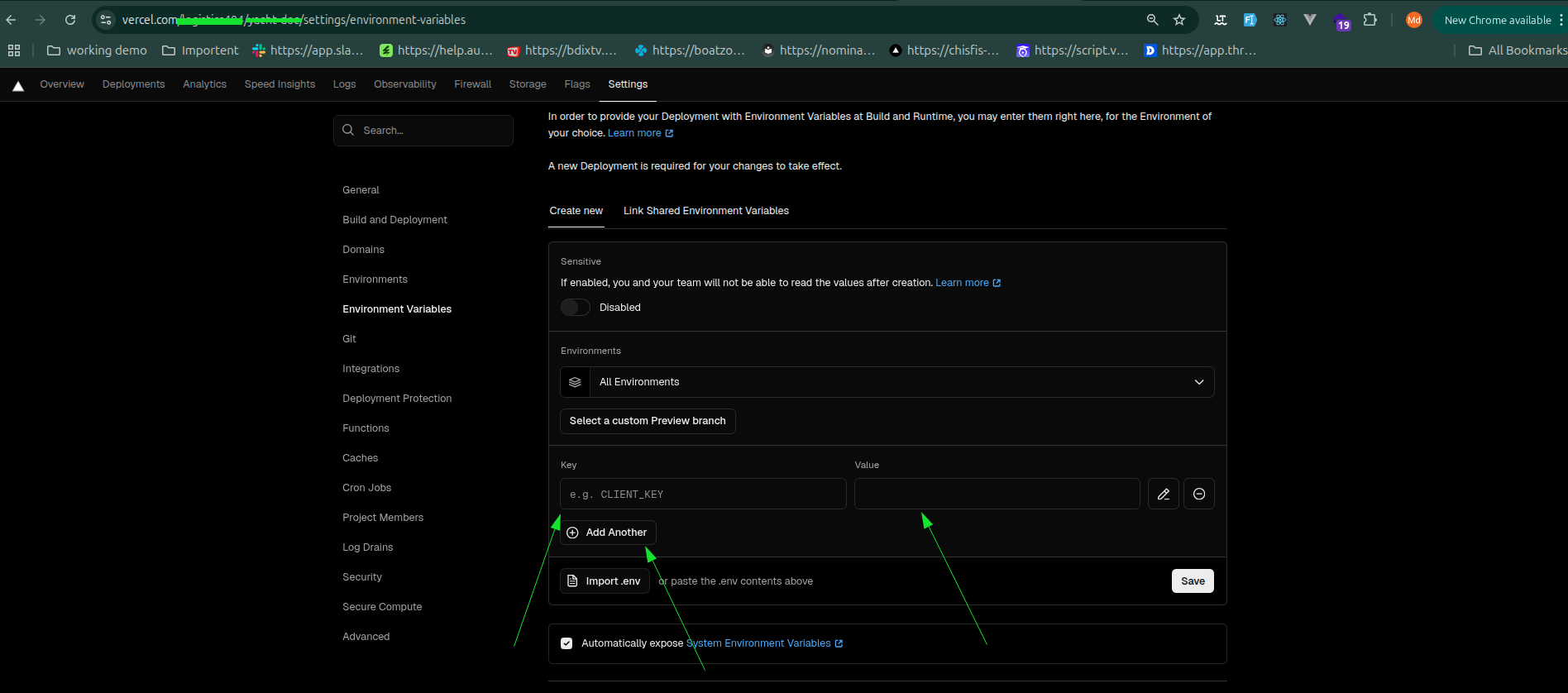This screenshot has height=693, width=1568.
Task: Open the Chrome apps grid icon
Action: (x=14, y=50)
